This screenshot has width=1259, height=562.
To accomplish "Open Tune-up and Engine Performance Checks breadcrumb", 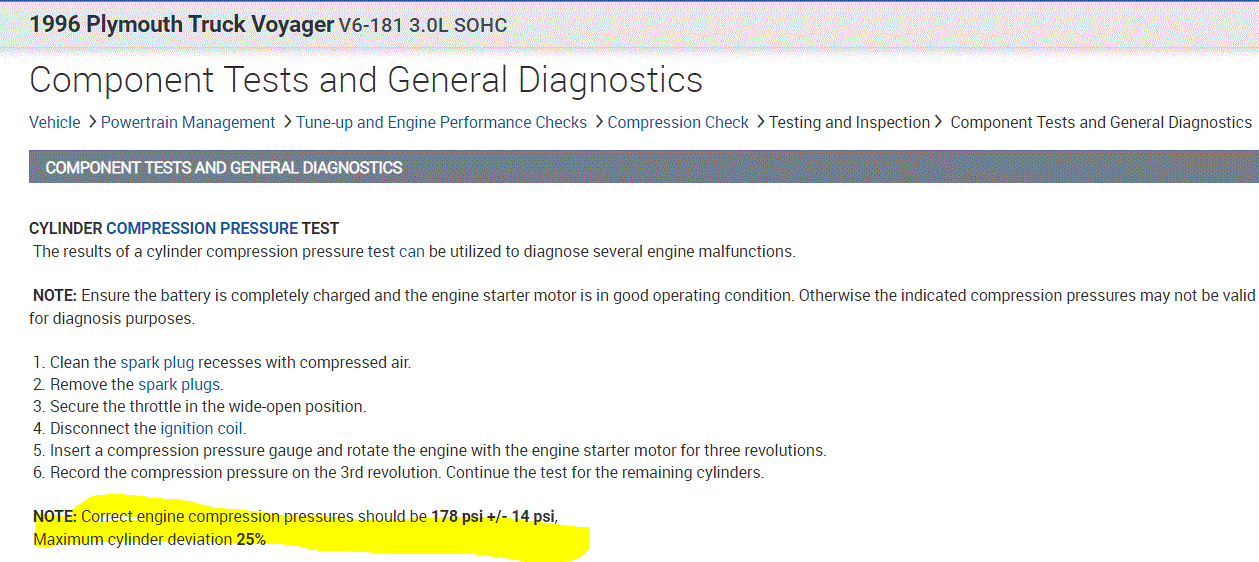I will 442,122.
